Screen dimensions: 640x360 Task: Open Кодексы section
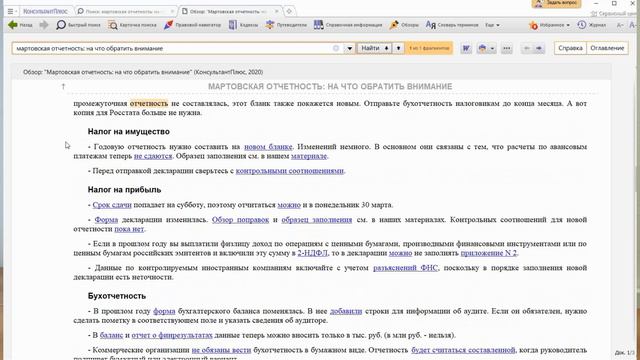click(243, 25)
